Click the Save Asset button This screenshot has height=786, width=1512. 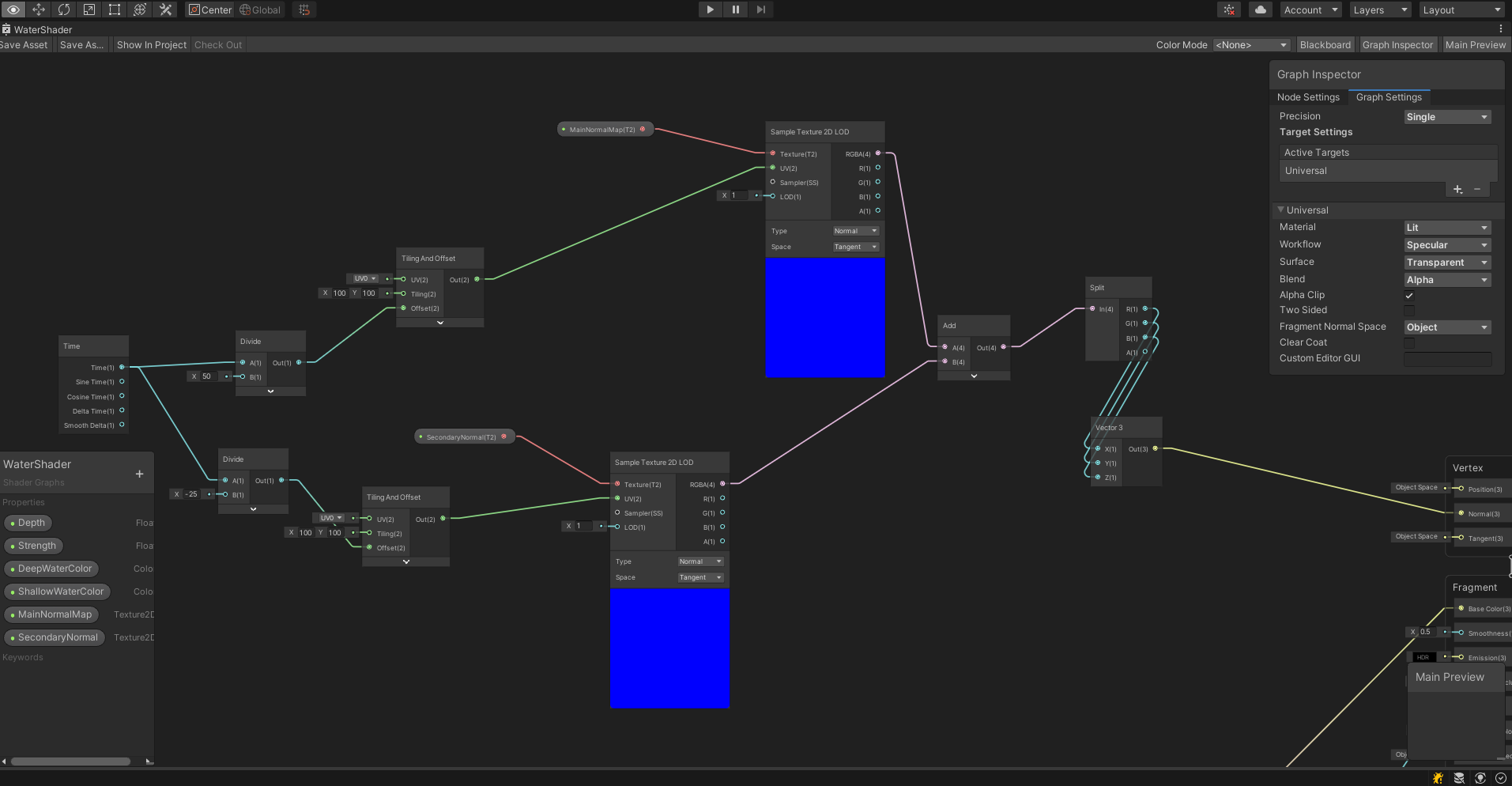22,44
